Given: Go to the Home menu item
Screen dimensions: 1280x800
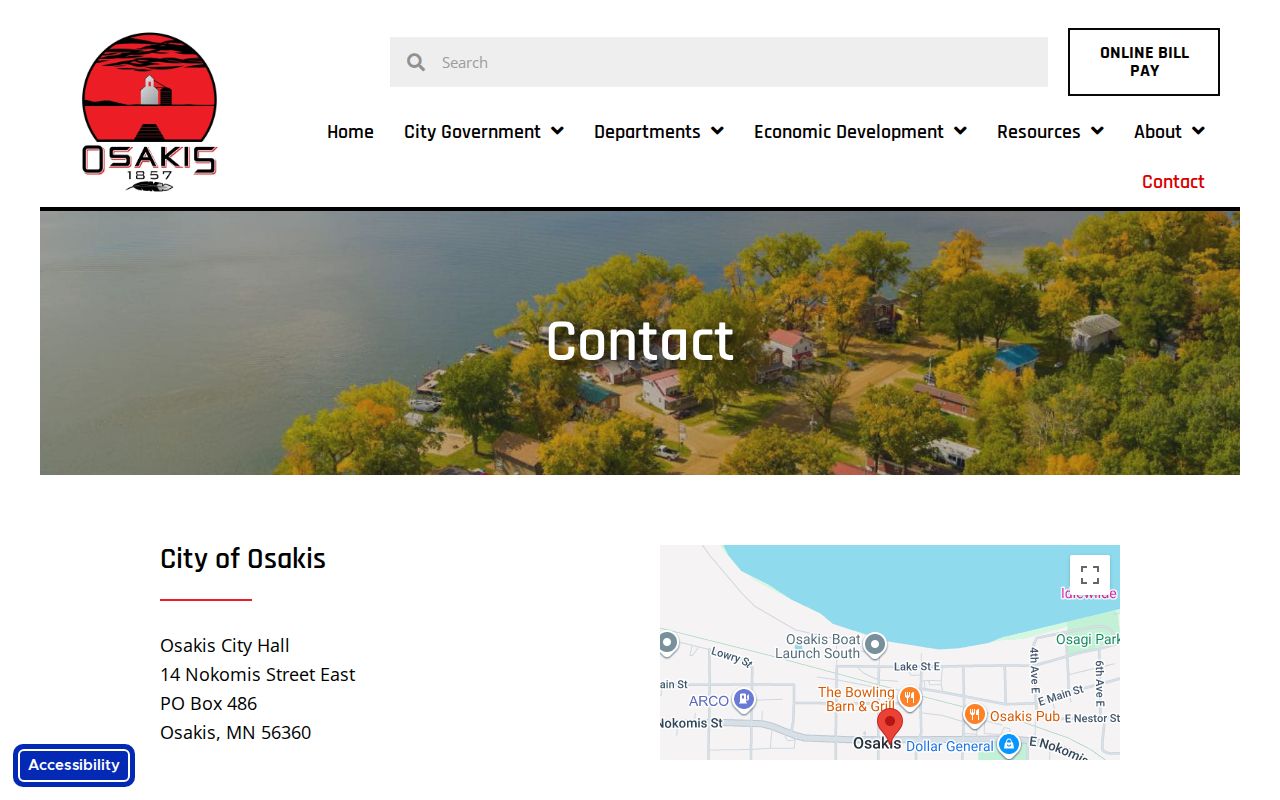Looking at the screenshot, I should tap(350, 132).
